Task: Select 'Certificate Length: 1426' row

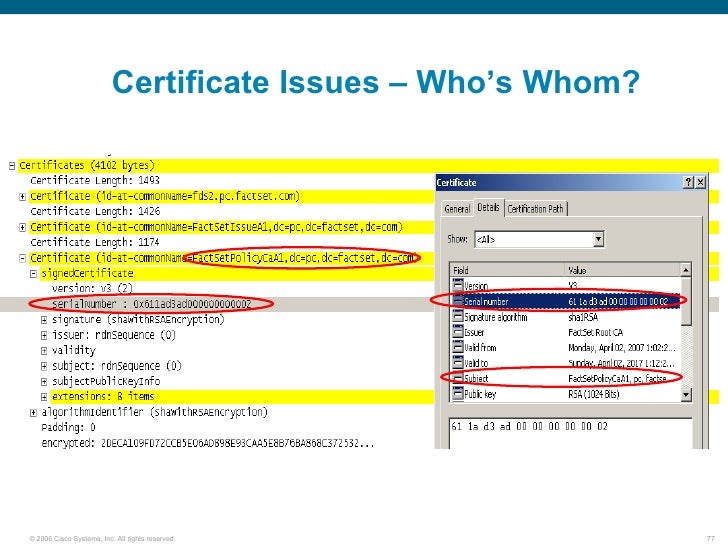Action: (95, 211)
